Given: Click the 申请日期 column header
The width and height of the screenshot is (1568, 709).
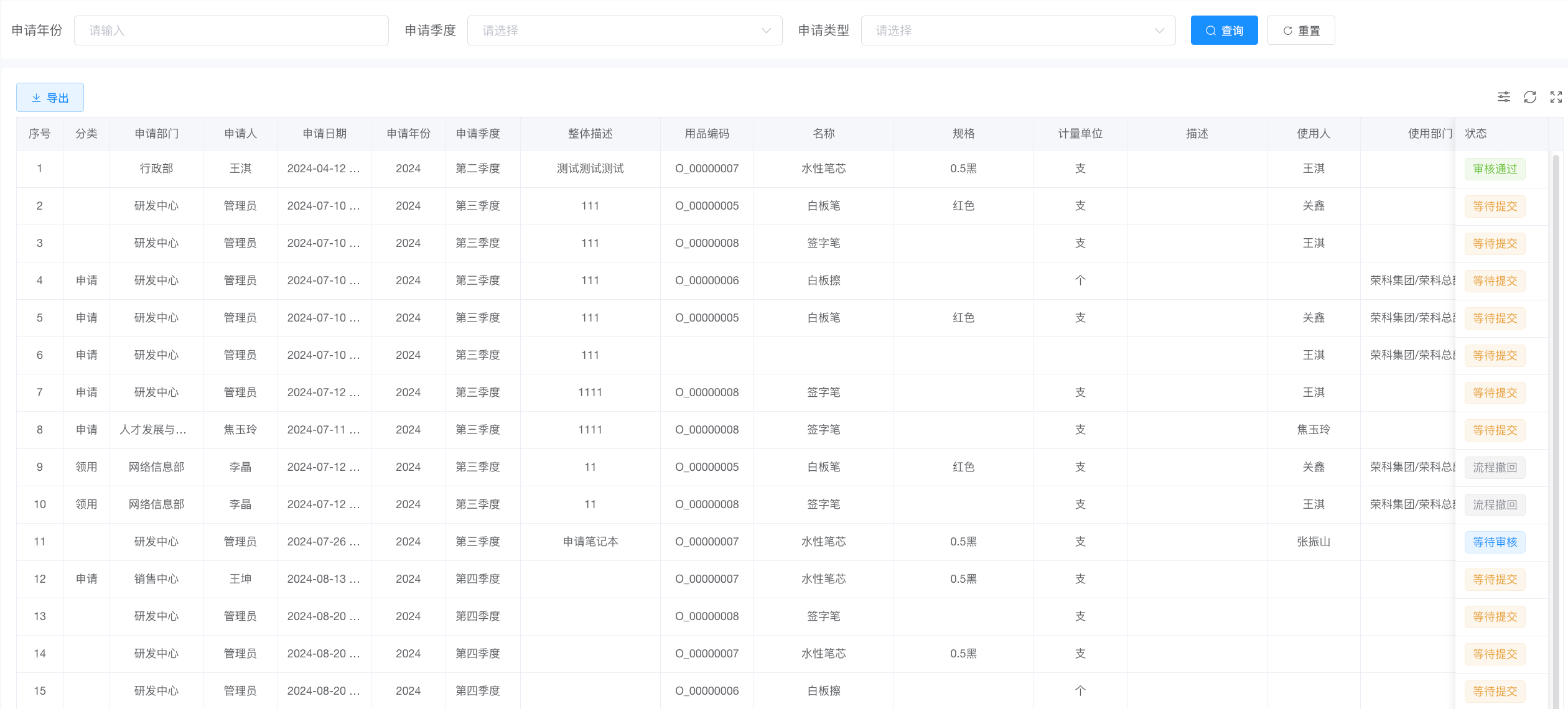Looking at the screenshot, I should pos(324,134).
